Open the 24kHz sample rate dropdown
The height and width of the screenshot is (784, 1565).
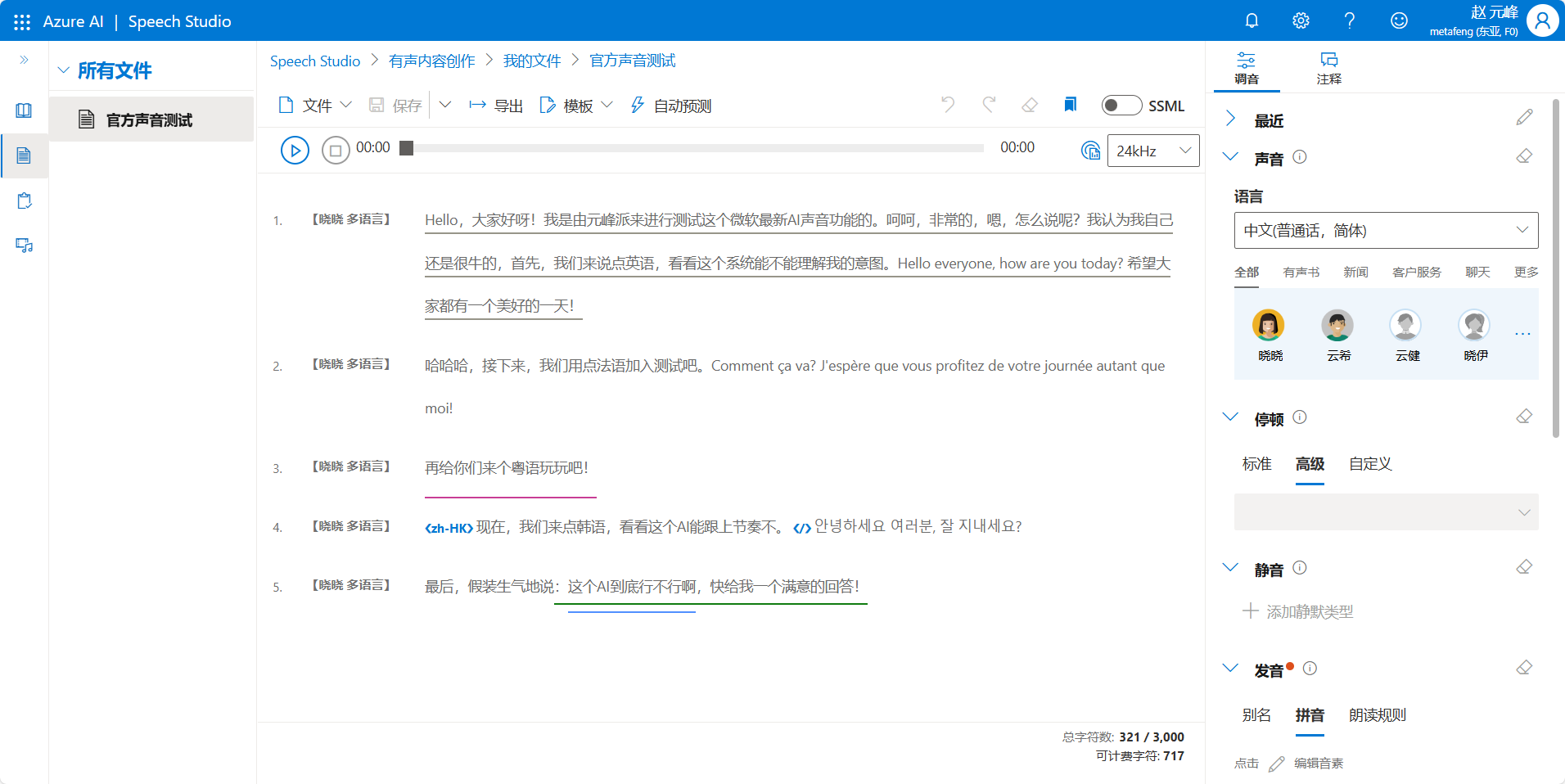[x=1153, y=151]
